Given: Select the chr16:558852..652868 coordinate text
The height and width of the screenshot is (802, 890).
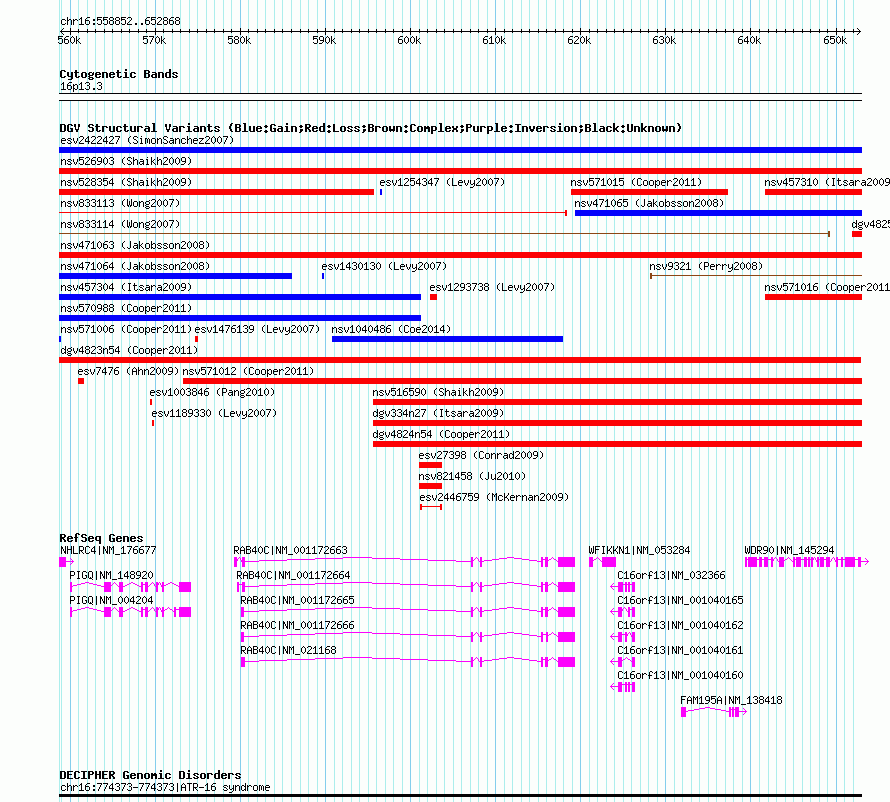Looking at the screenshot, I should coord(120,21).
